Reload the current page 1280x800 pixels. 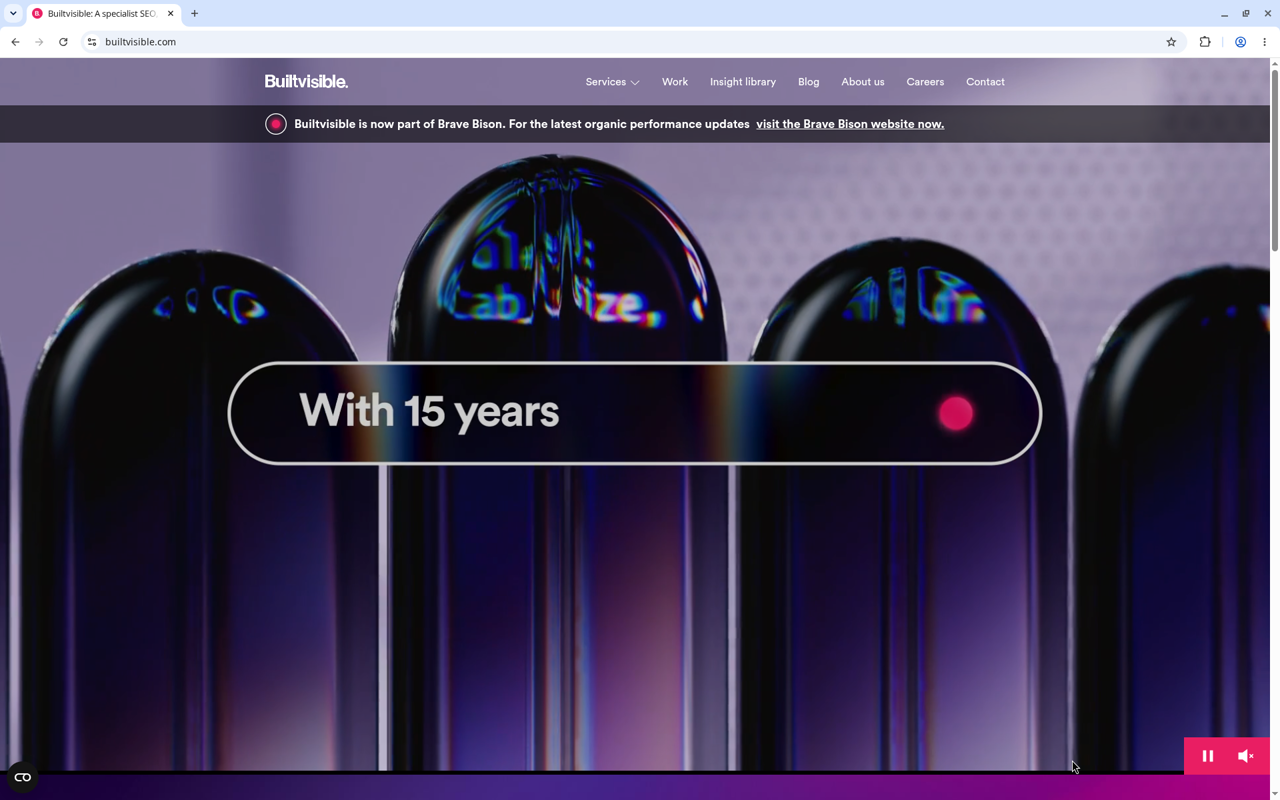[63, 42]
